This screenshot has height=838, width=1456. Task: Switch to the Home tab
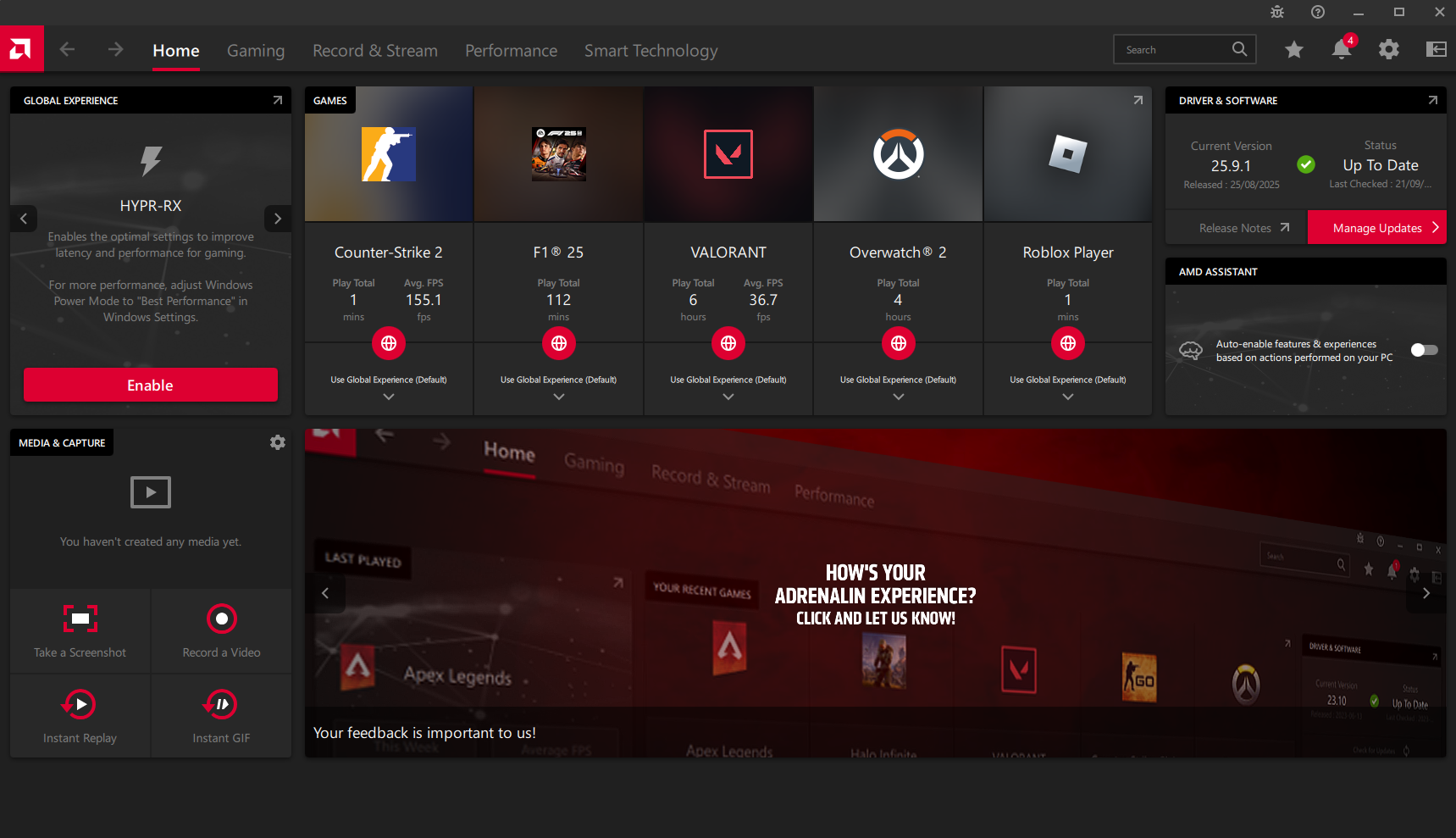click(x=176, y=51)
